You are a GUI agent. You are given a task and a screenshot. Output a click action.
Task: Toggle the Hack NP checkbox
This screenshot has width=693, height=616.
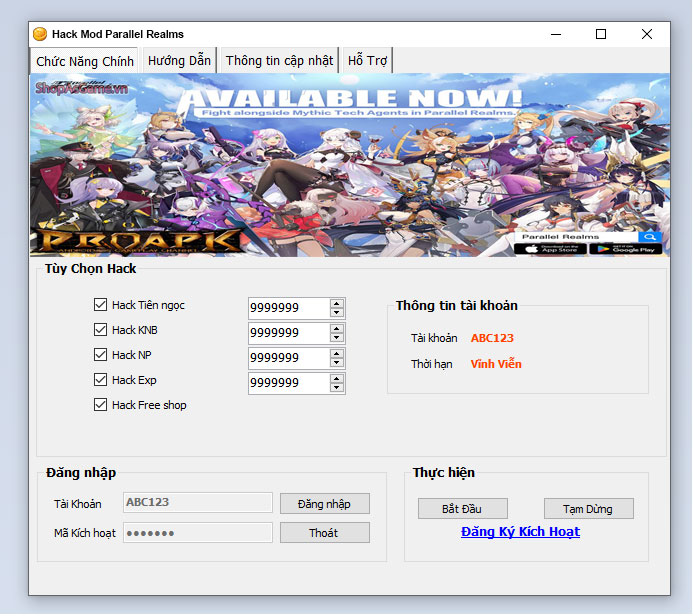click(x=100, y=354)
